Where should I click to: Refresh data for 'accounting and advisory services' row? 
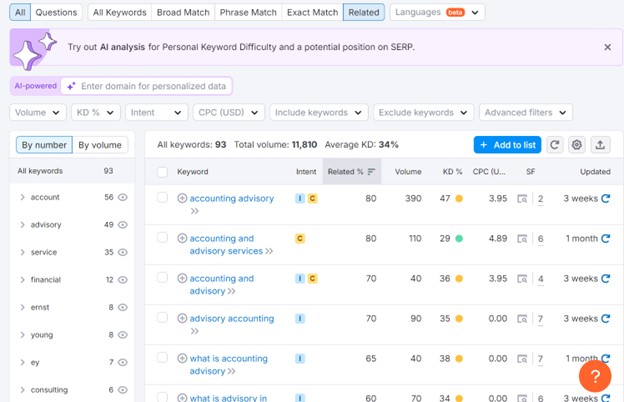605,238
